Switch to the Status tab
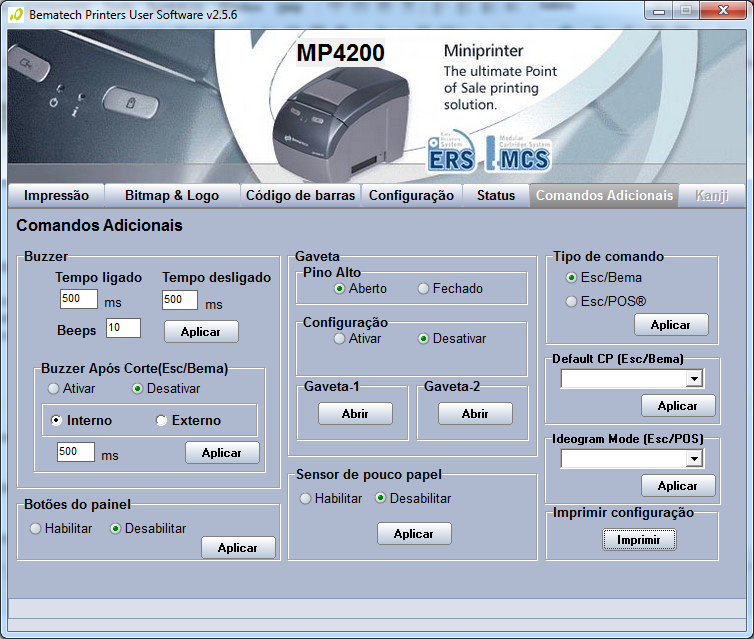 (x=496, y=195)
